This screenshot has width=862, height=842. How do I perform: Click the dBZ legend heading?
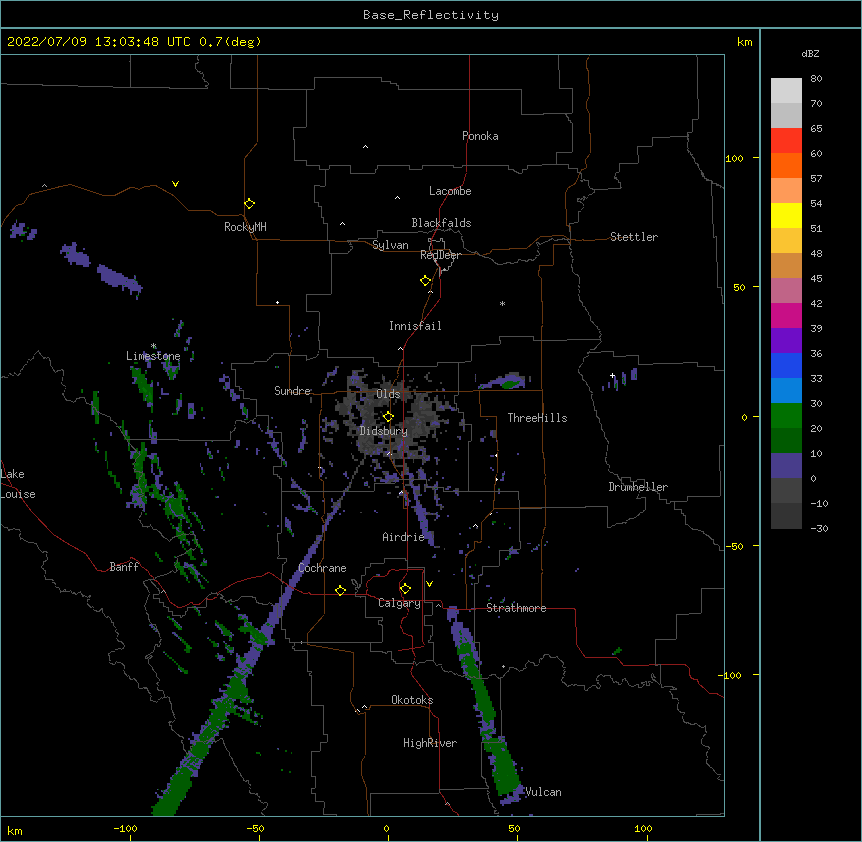(810, 54)
